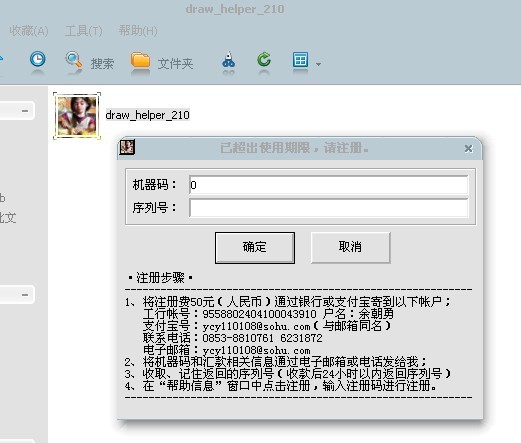
Task: Click the 文件夹 folder icon
Action: pyautogui.click(x=140, y=60)
